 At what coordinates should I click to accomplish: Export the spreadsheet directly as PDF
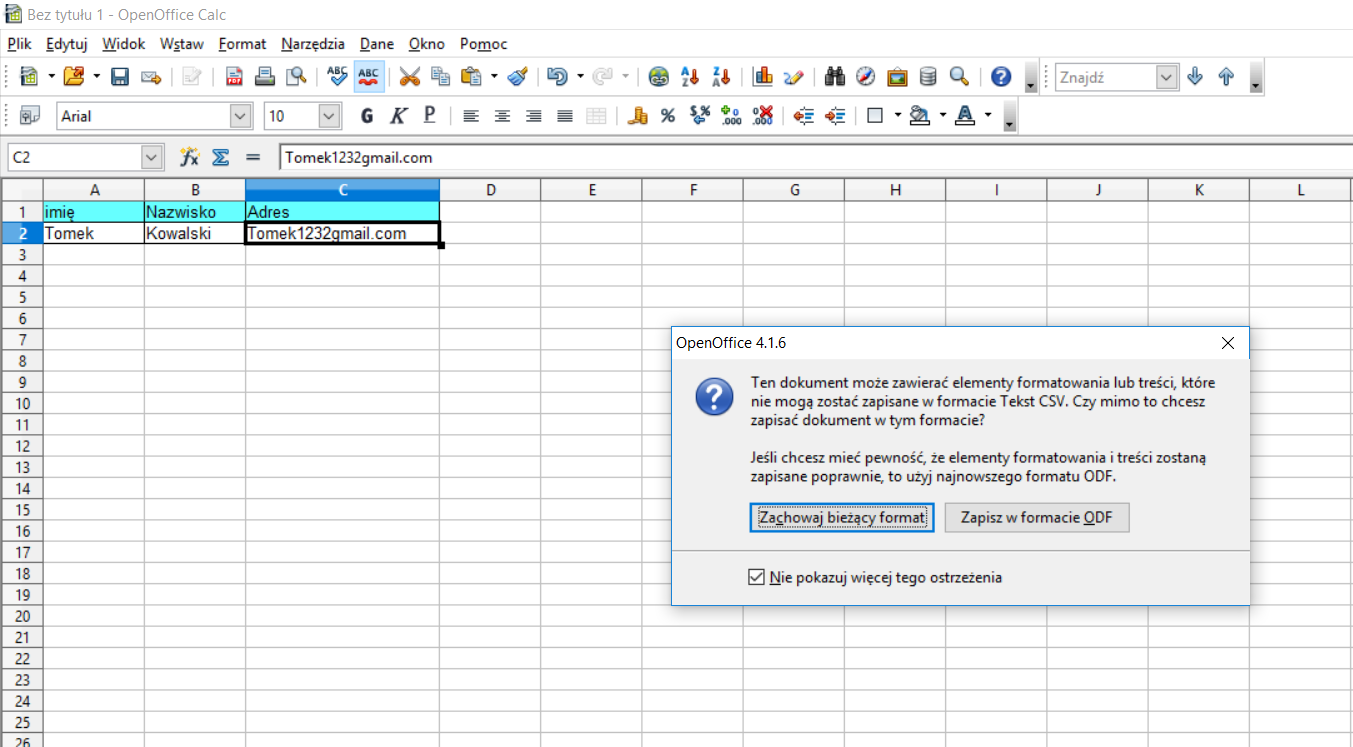(234, 76)
